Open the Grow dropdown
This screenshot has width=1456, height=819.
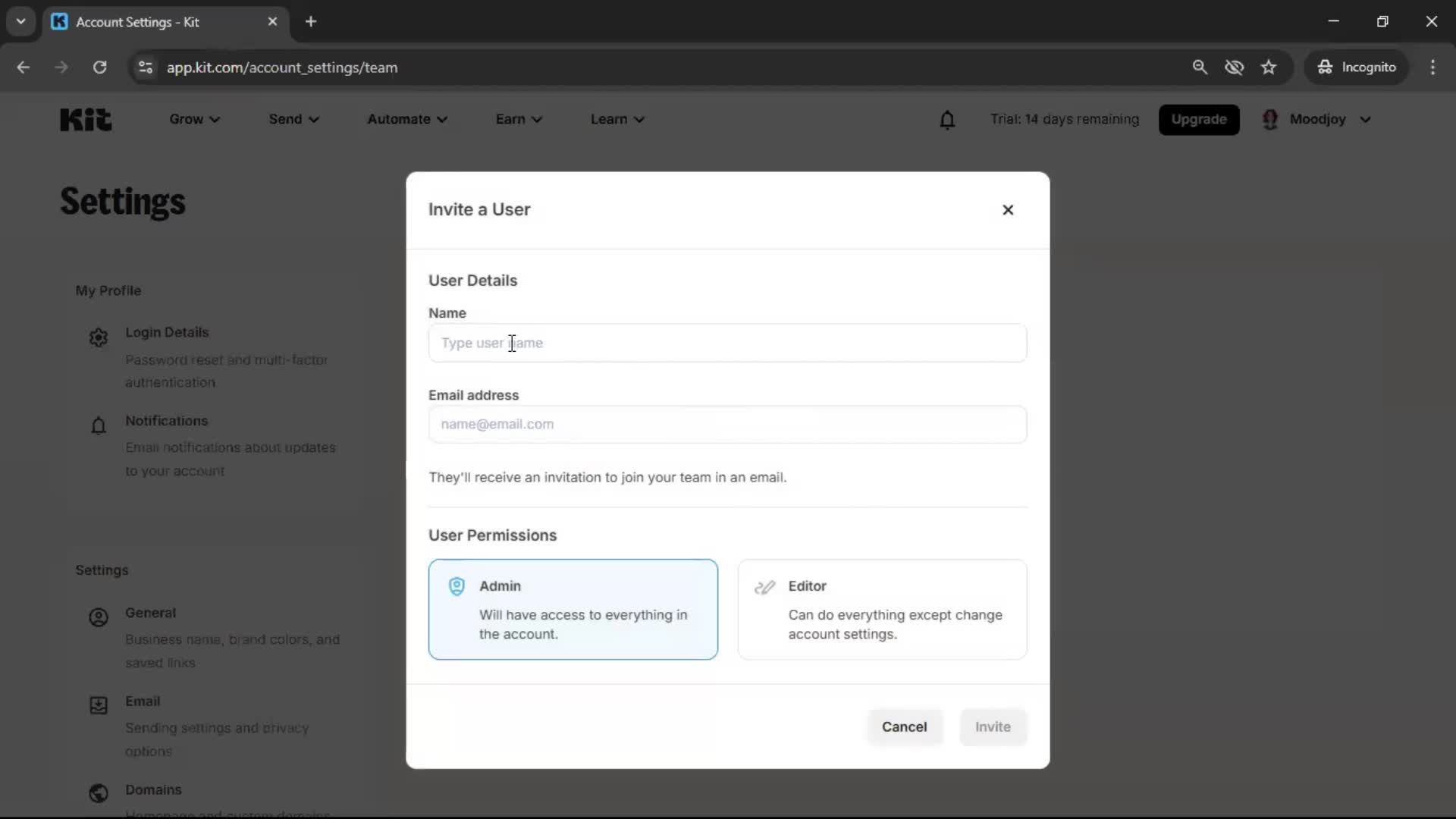(194, 119)
